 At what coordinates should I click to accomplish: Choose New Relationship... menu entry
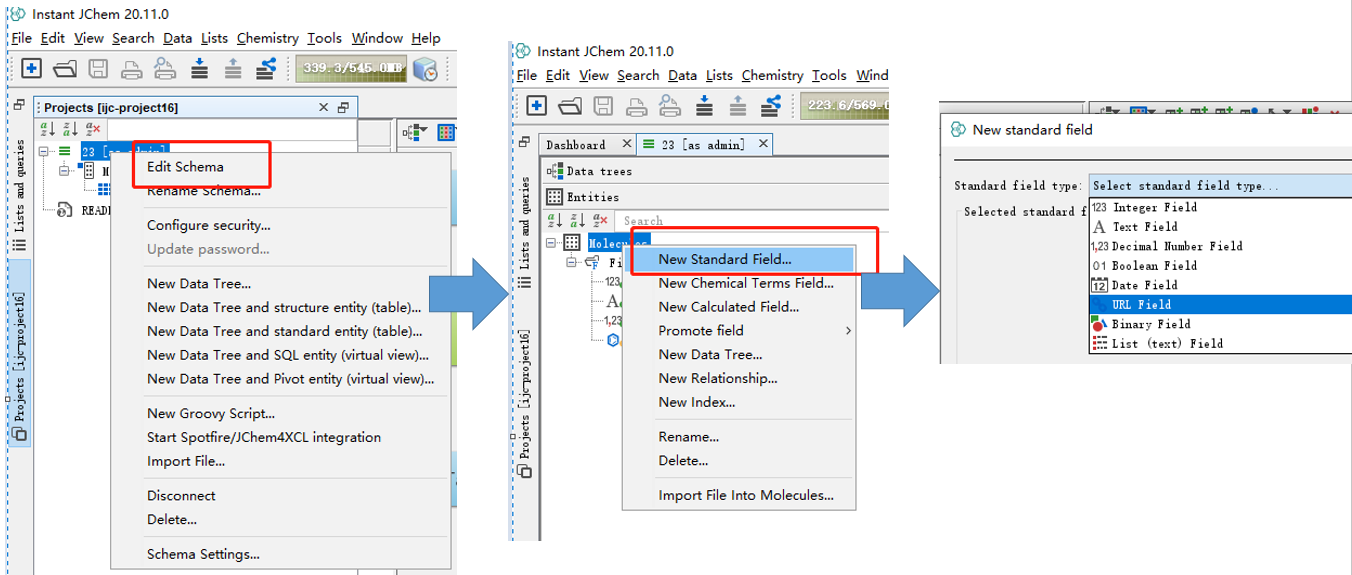717,378
